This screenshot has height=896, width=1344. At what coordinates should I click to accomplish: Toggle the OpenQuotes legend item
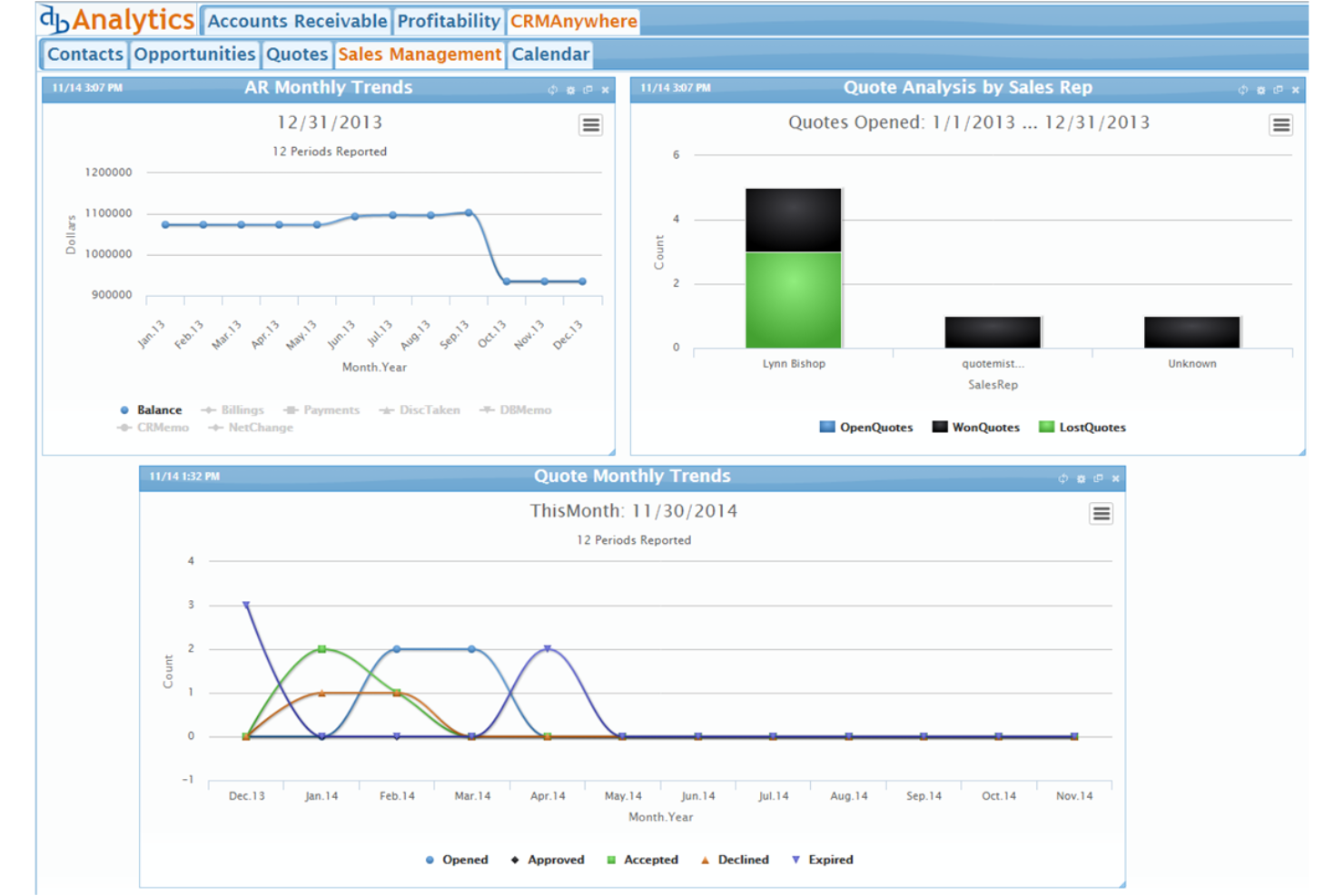866,428
